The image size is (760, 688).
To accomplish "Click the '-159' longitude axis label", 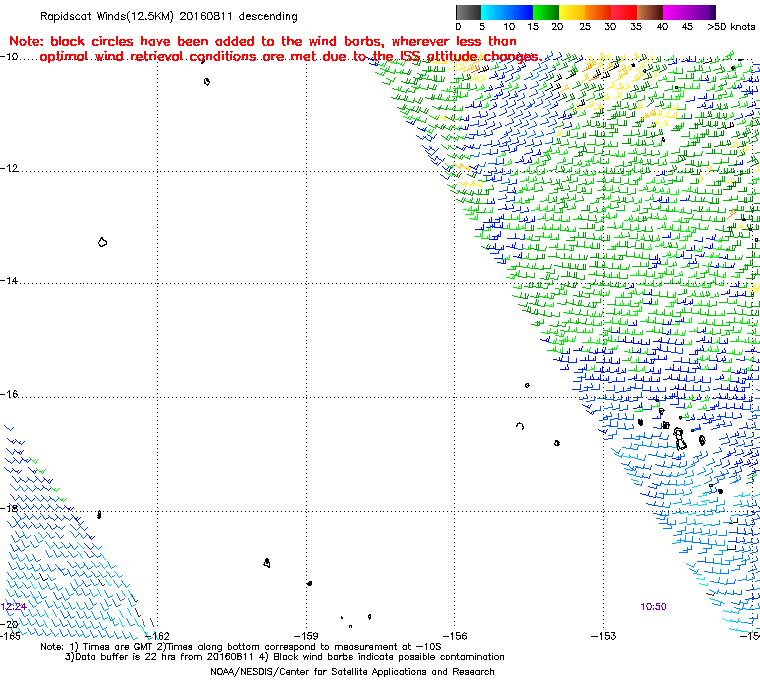I will 306,636.
